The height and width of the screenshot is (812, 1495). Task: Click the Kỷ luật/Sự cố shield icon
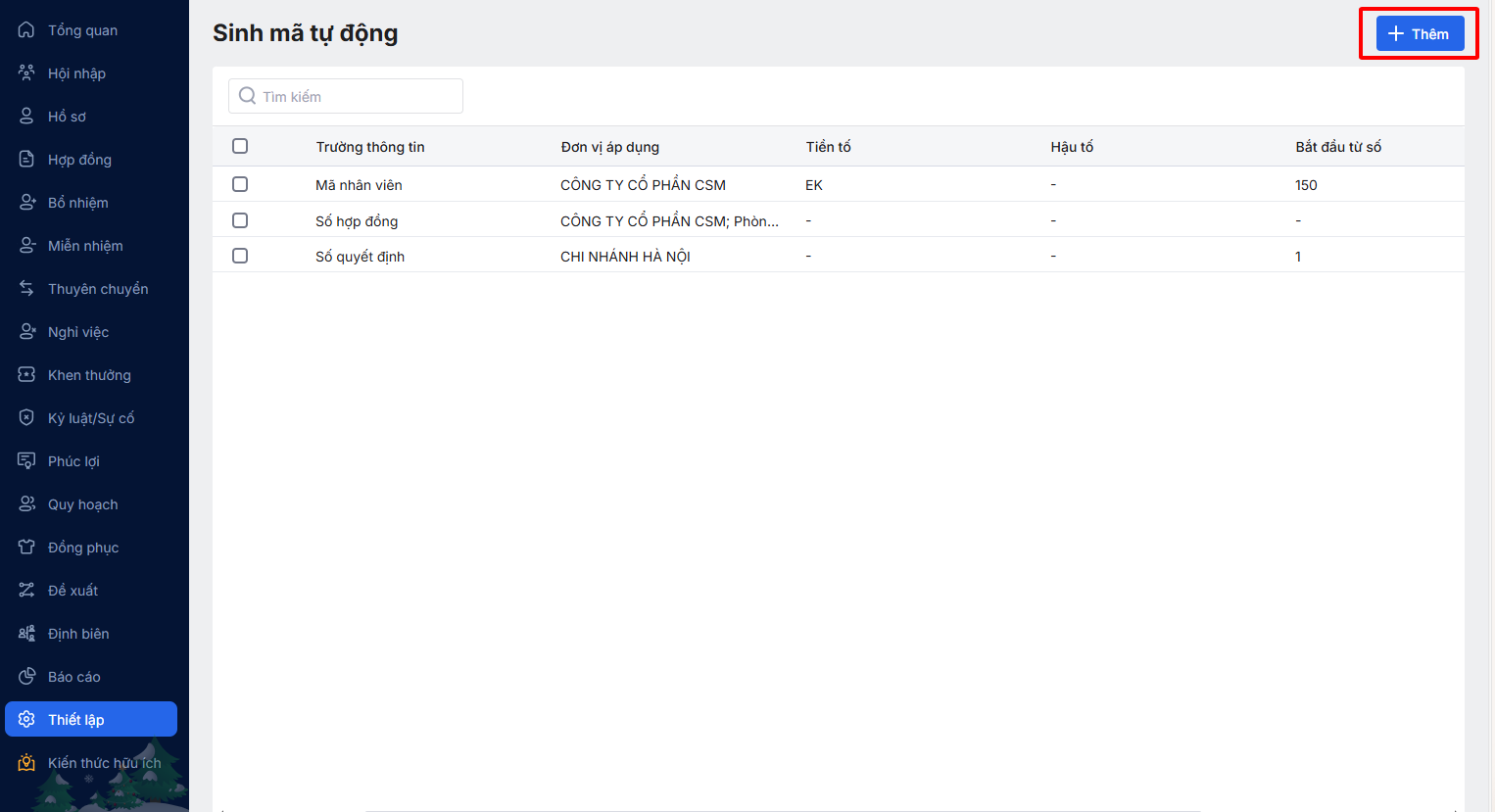tap(26, 418)
